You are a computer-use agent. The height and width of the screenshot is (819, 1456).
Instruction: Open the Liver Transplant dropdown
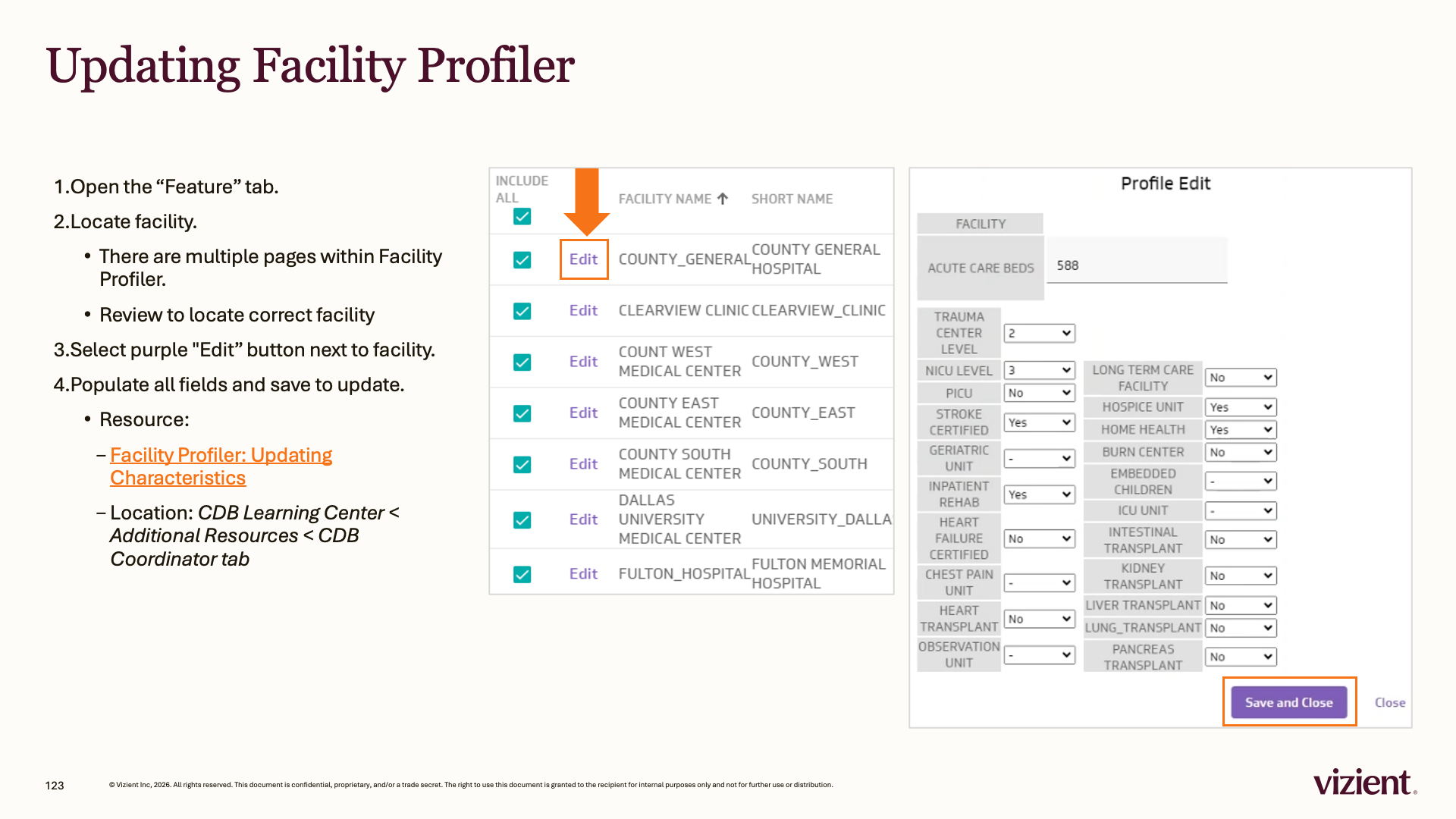(1241, 606)
